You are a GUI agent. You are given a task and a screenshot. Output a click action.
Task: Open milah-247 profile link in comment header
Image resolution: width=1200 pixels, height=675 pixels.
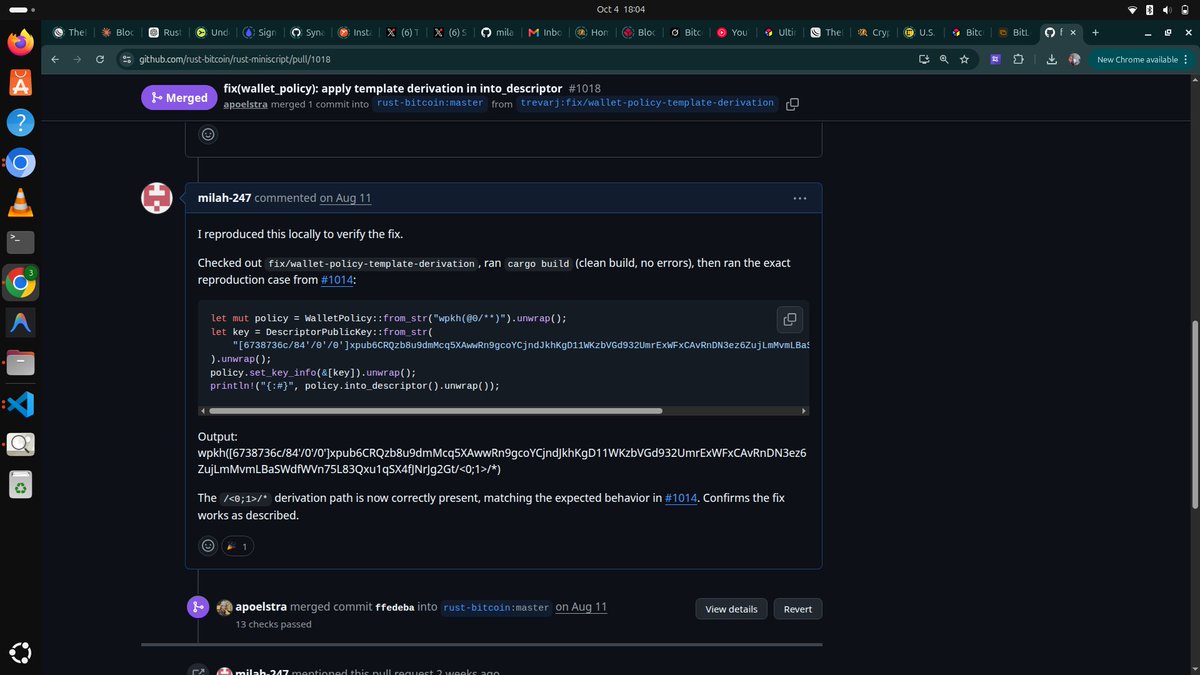click(224, 198)
